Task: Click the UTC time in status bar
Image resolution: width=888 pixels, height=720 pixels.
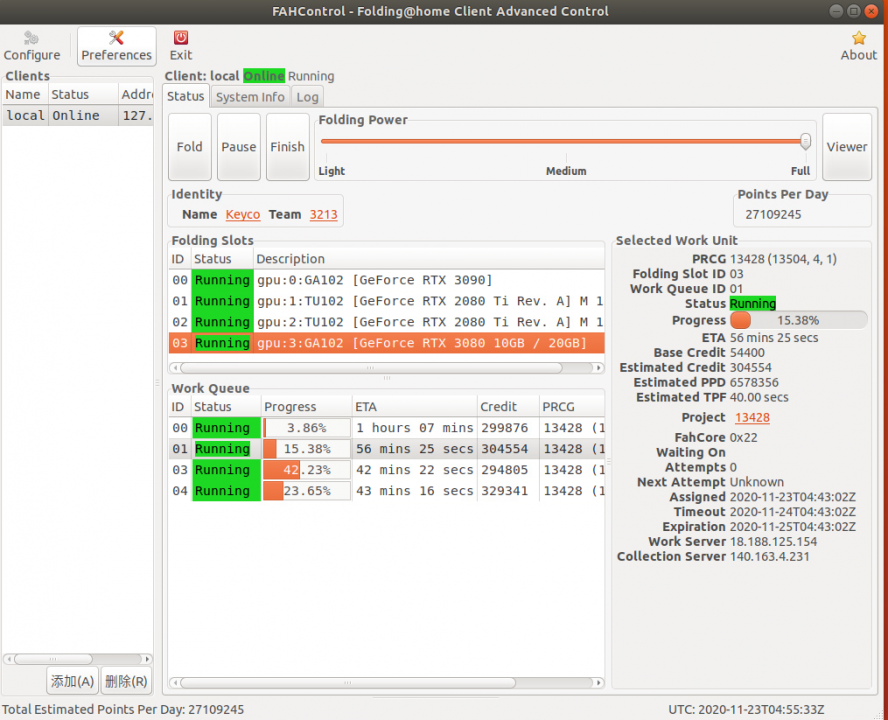Action: coord(746,709)
